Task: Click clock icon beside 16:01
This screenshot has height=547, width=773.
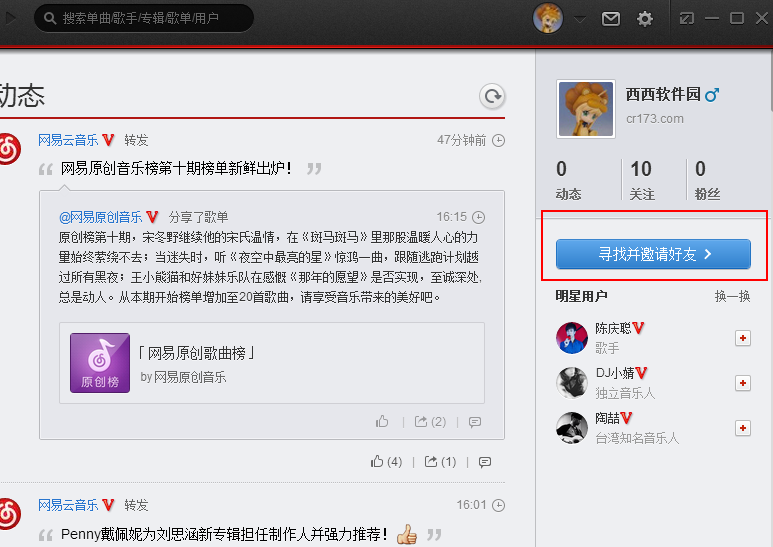Action: 498,505
